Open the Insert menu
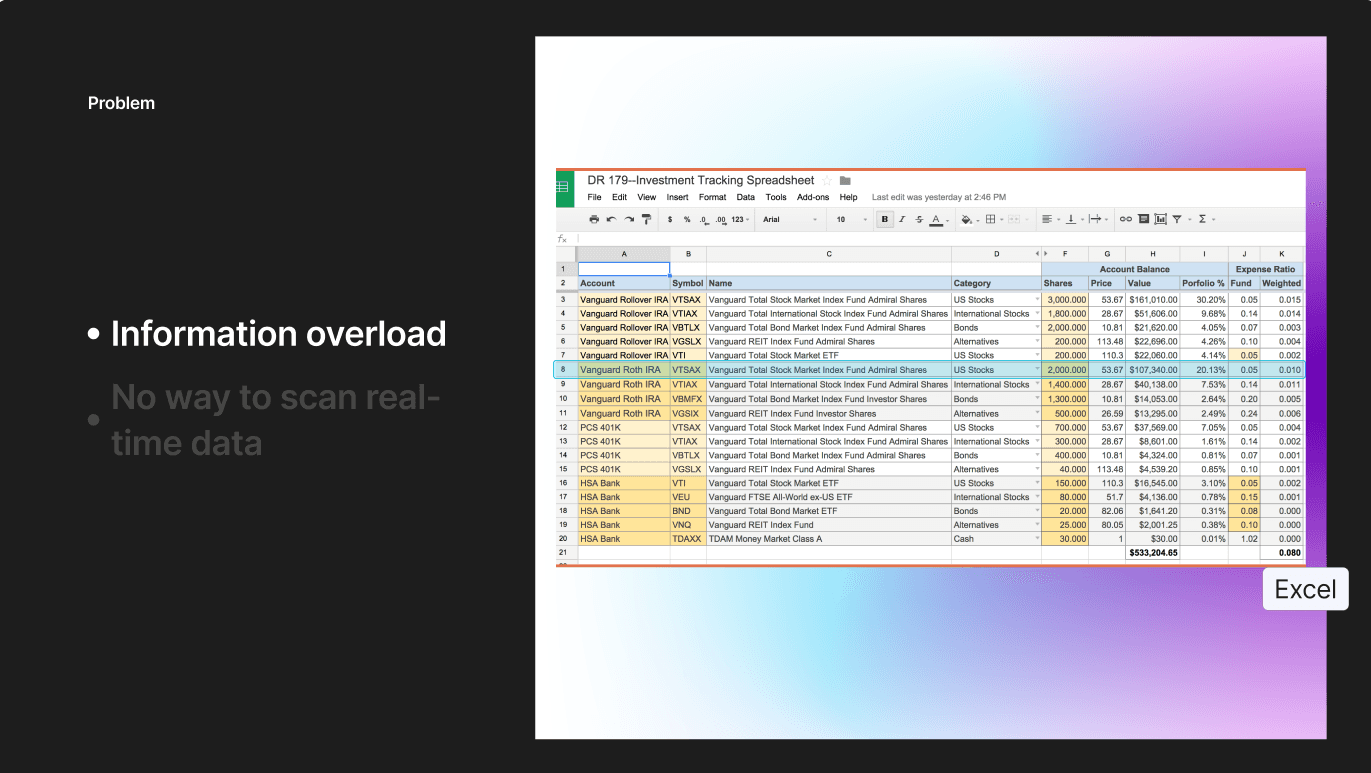1371x773 pixels. click(677, 198)
